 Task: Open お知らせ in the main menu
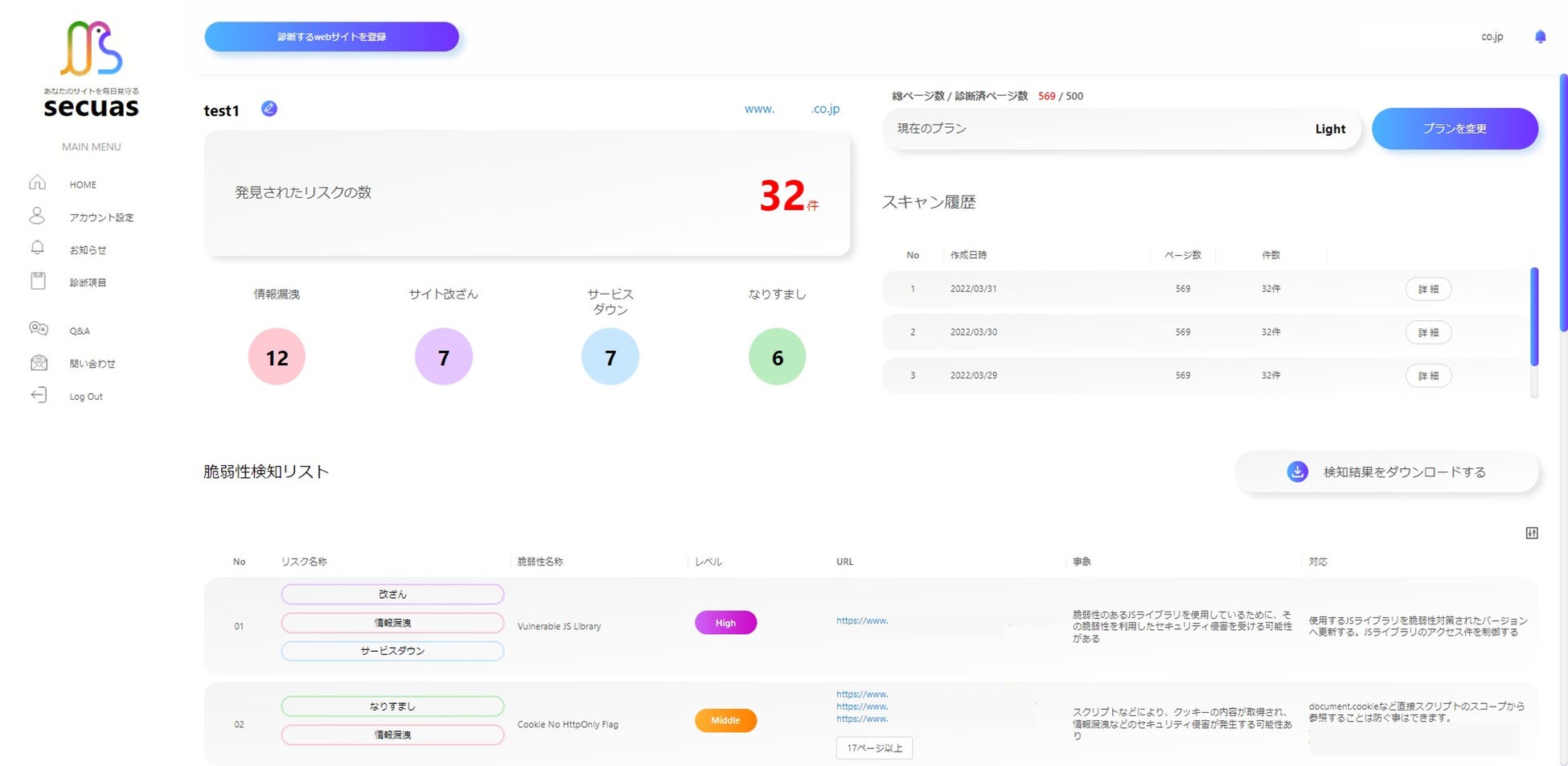(88, 250)
